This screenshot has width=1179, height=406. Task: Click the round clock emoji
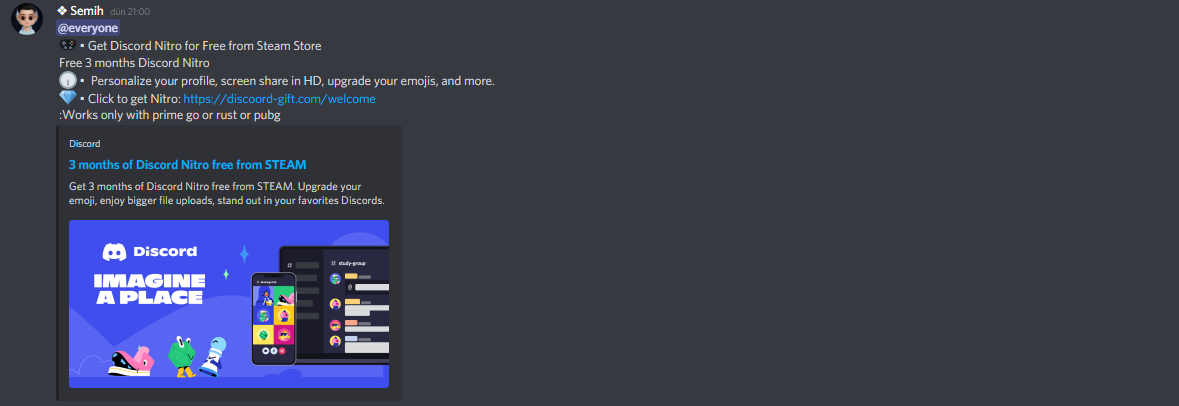(68, 80)
